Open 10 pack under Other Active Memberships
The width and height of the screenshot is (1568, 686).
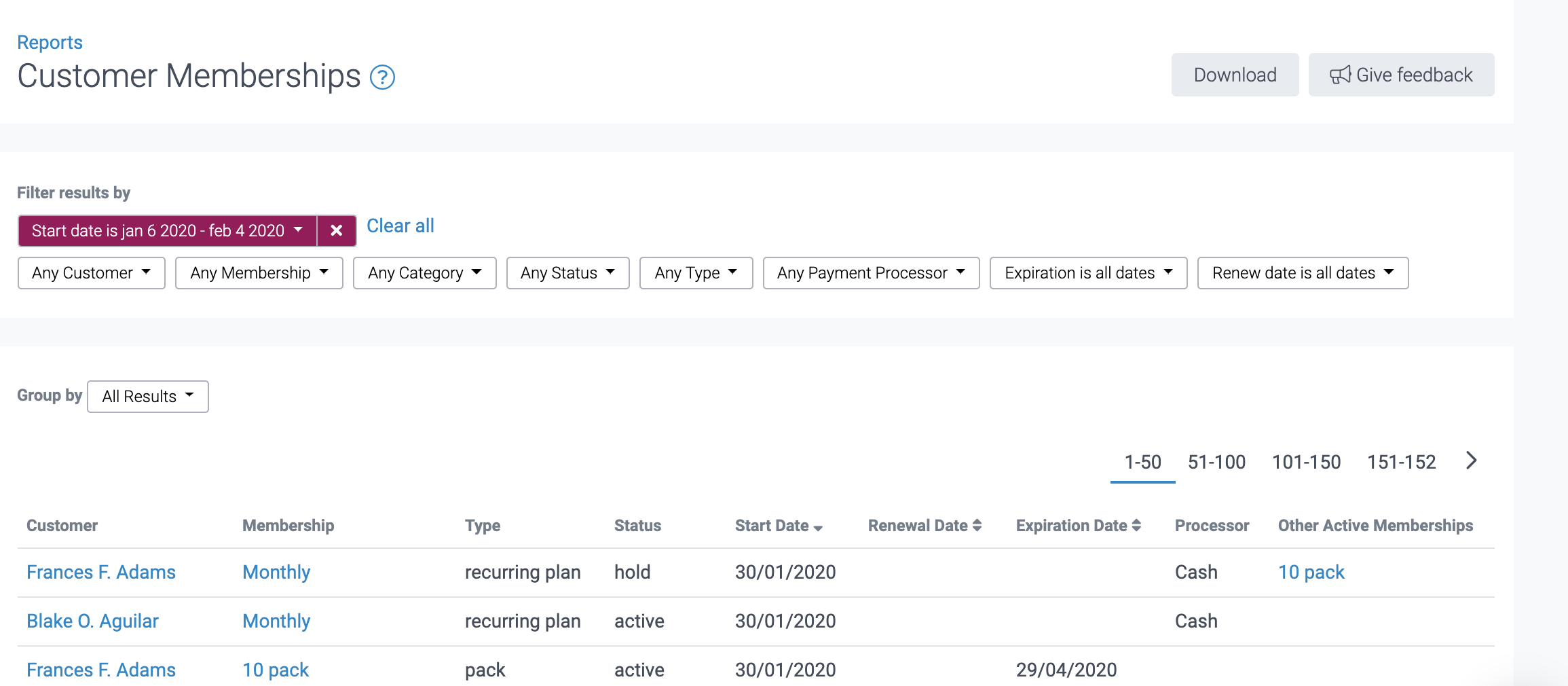point(1310,572)
